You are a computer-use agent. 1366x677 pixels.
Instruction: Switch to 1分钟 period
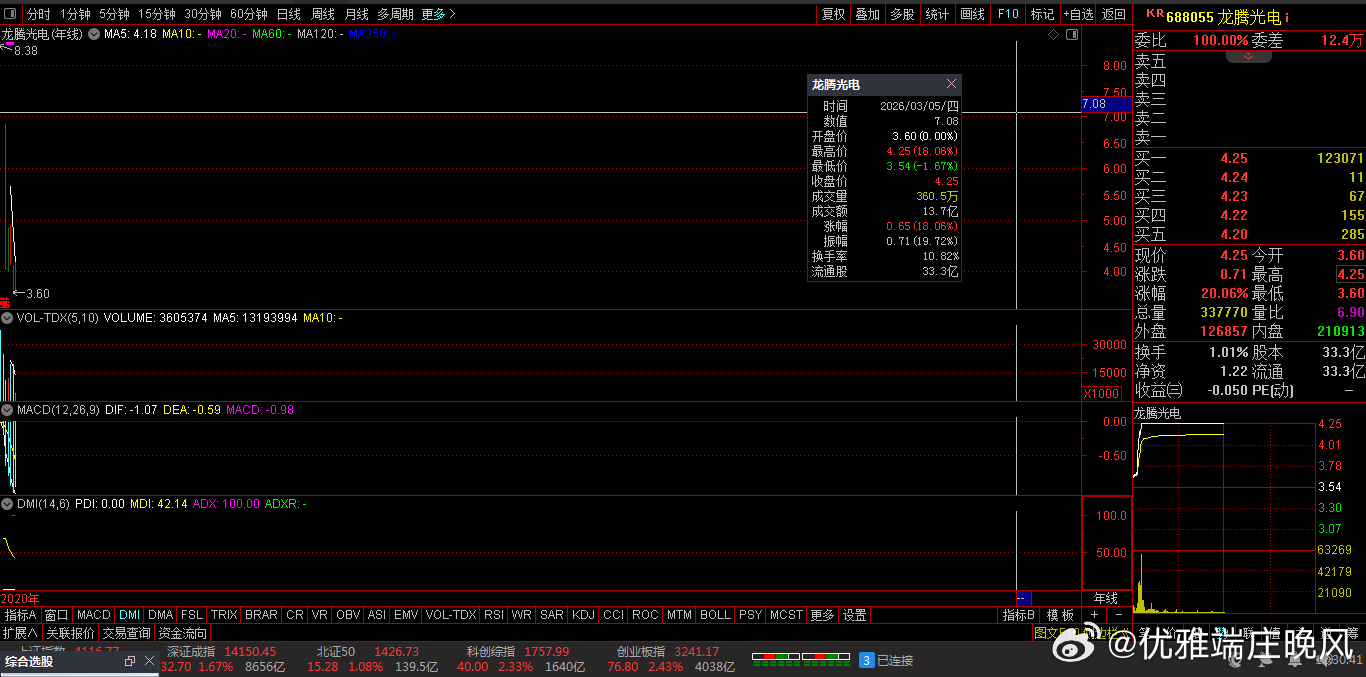76,14
